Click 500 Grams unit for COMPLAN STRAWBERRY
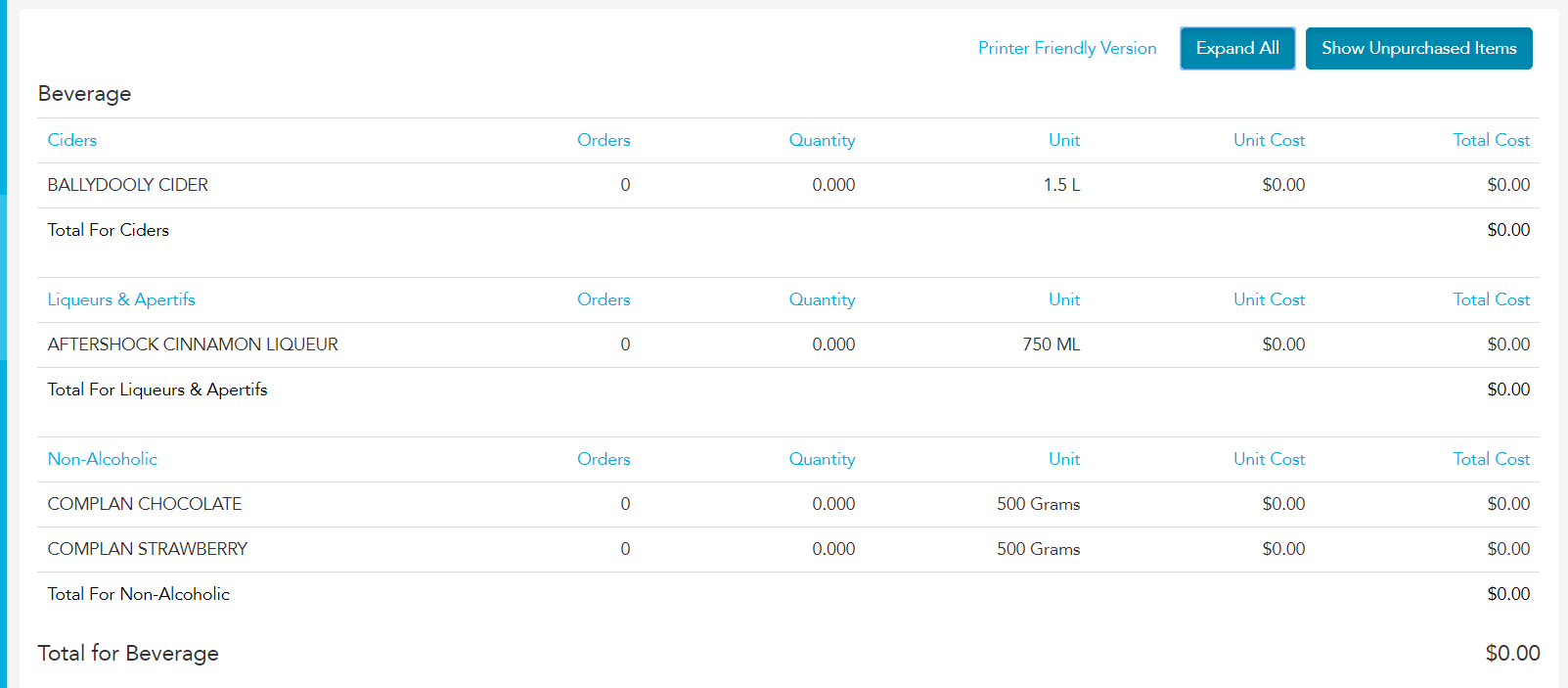 pos(1039,549)
